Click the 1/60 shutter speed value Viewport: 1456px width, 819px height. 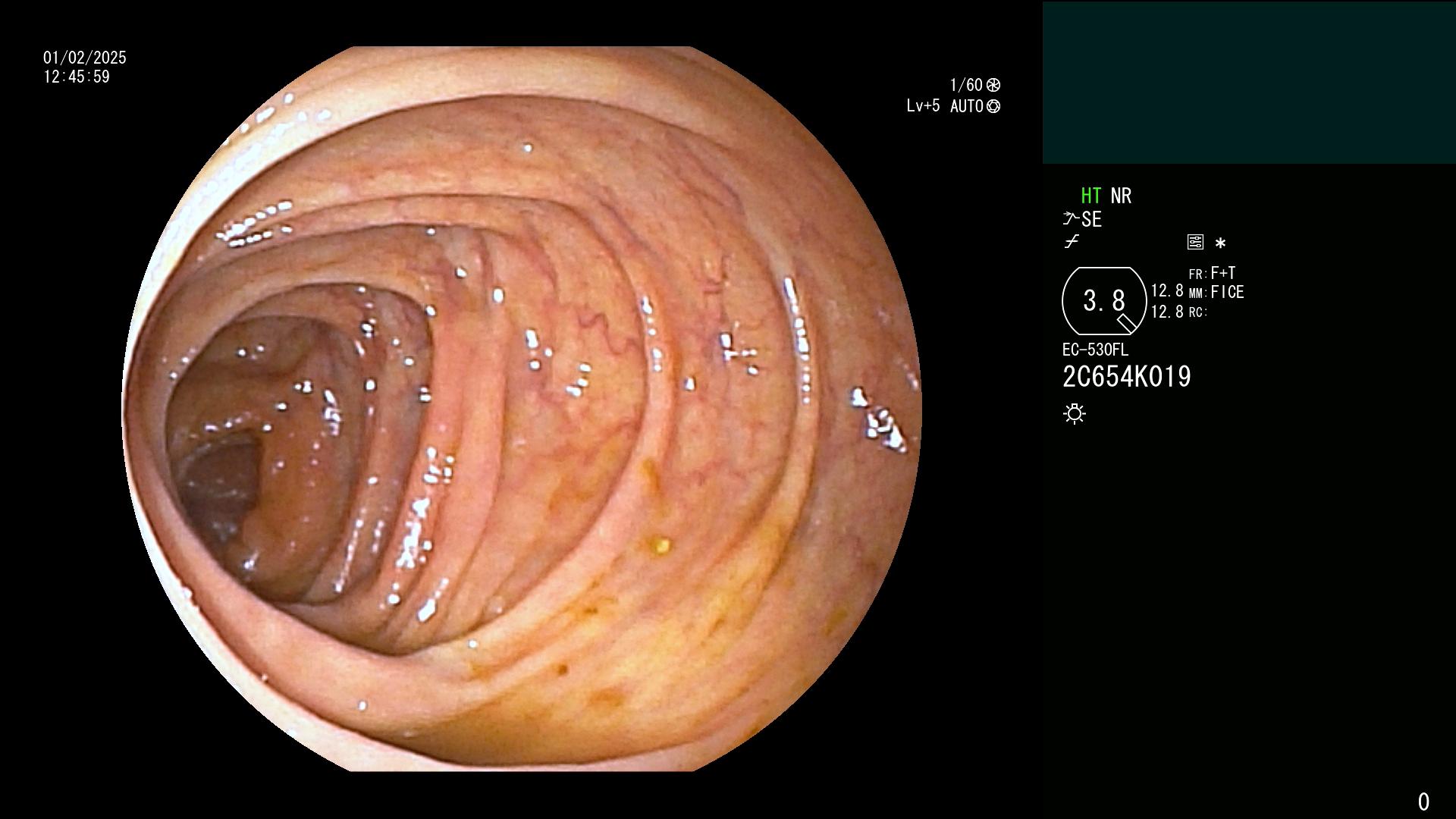click(x=966, y=85)
